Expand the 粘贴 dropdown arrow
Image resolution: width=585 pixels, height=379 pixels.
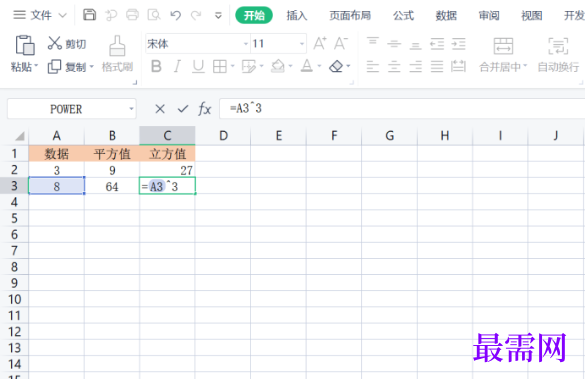pos(36,66)
